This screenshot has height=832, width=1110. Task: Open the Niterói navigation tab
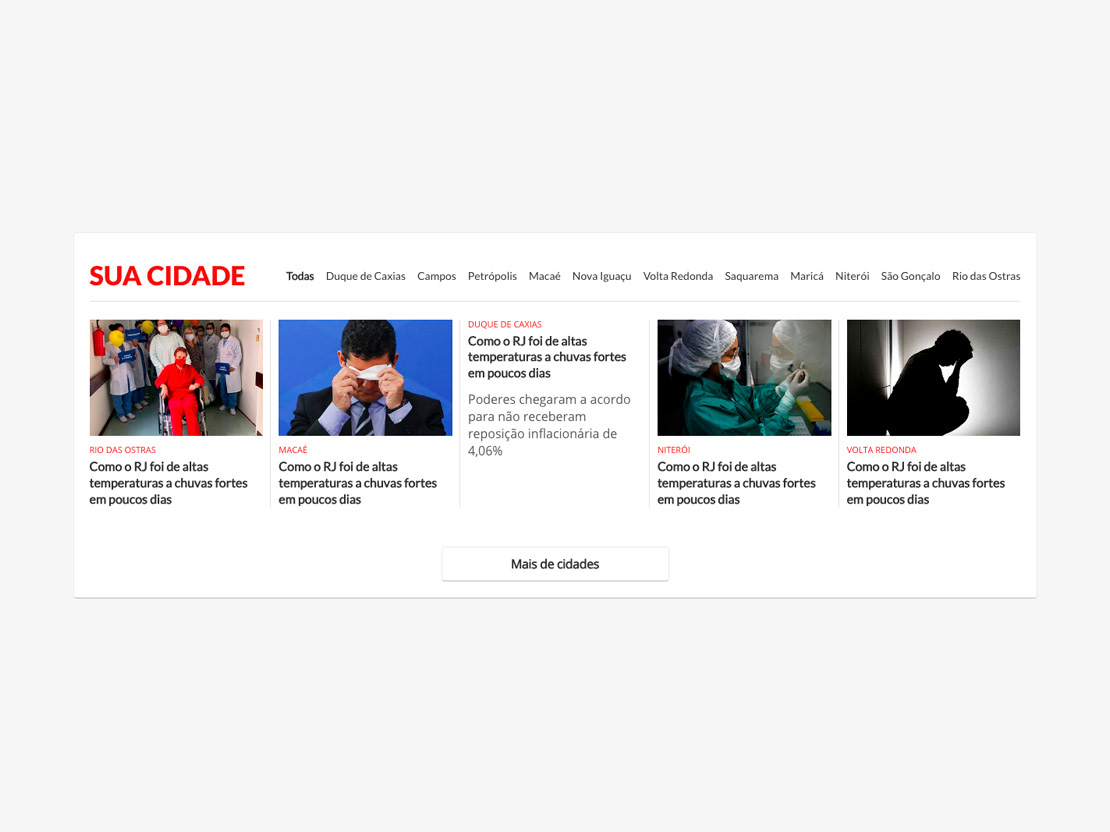pyautogui.click(x=852, y=276)
